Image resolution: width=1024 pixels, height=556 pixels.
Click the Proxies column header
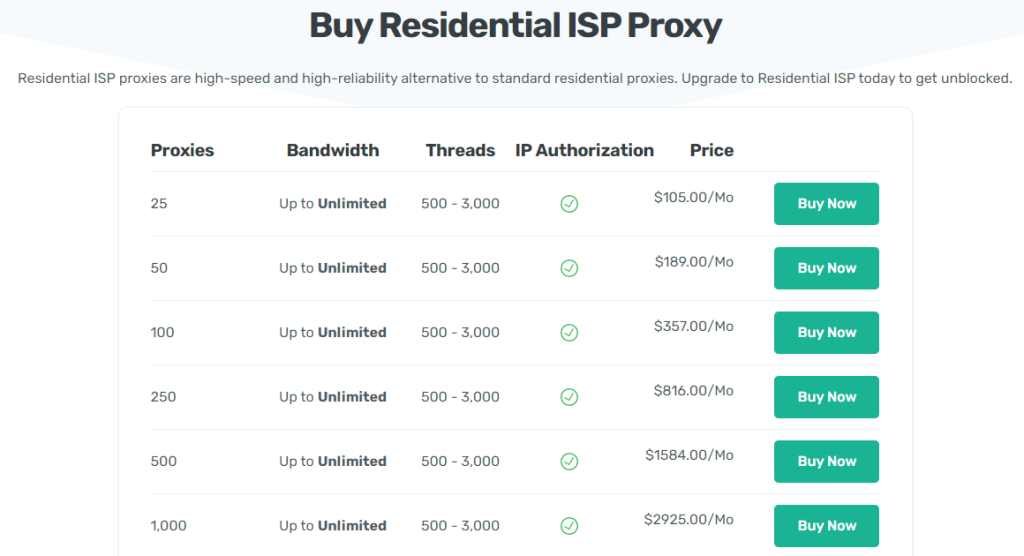[x=182, y=151]
